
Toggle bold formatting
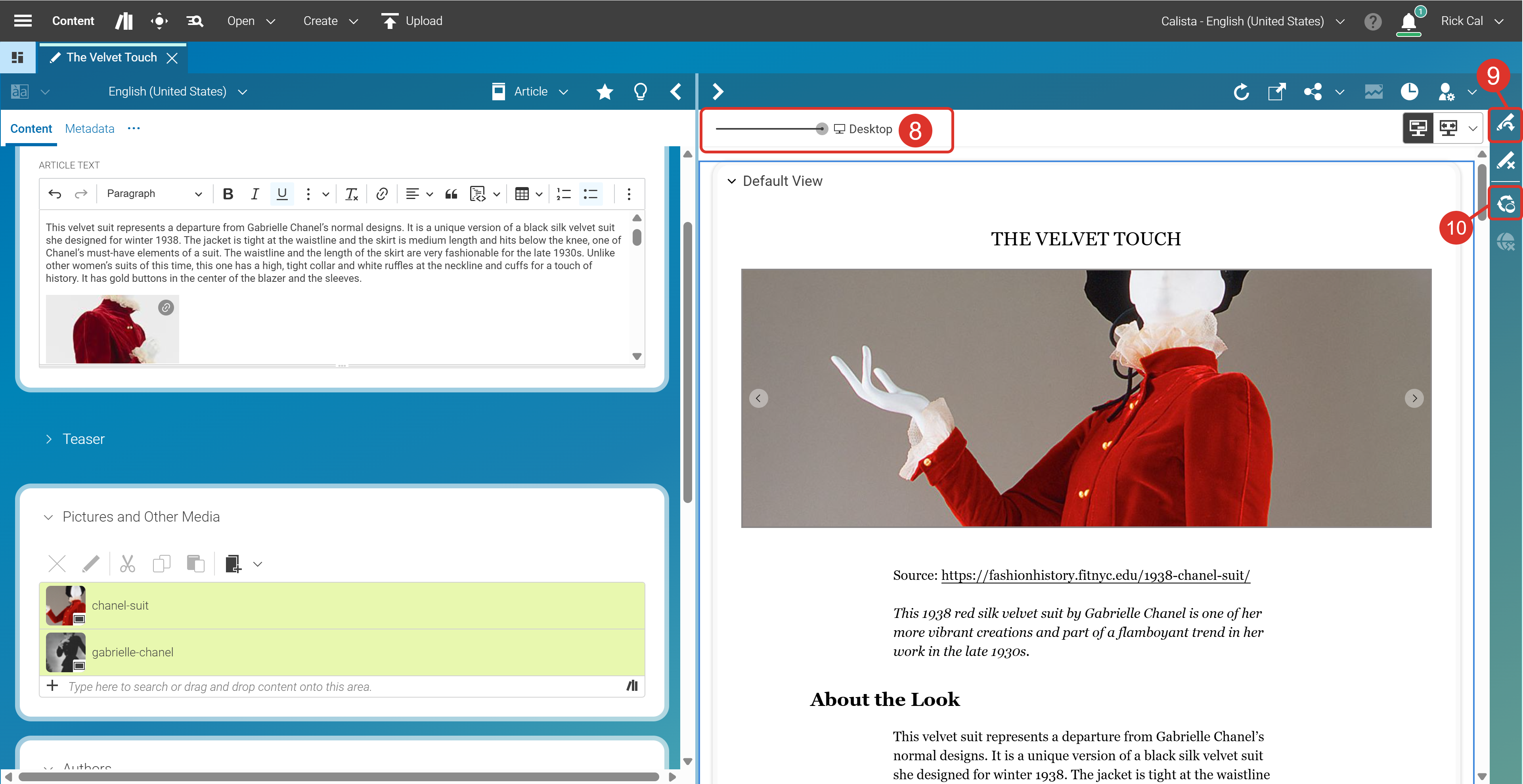228,194
